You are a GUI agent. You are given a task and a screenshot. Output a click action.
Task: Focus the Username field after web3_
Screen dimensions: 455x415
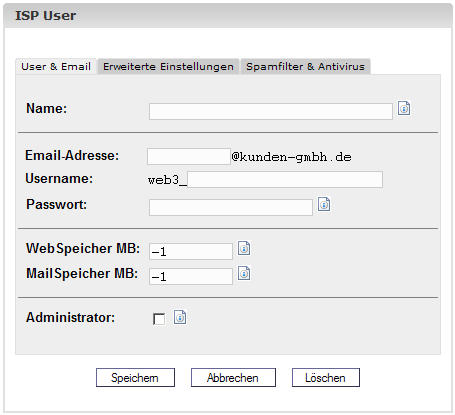coord(285,180)
